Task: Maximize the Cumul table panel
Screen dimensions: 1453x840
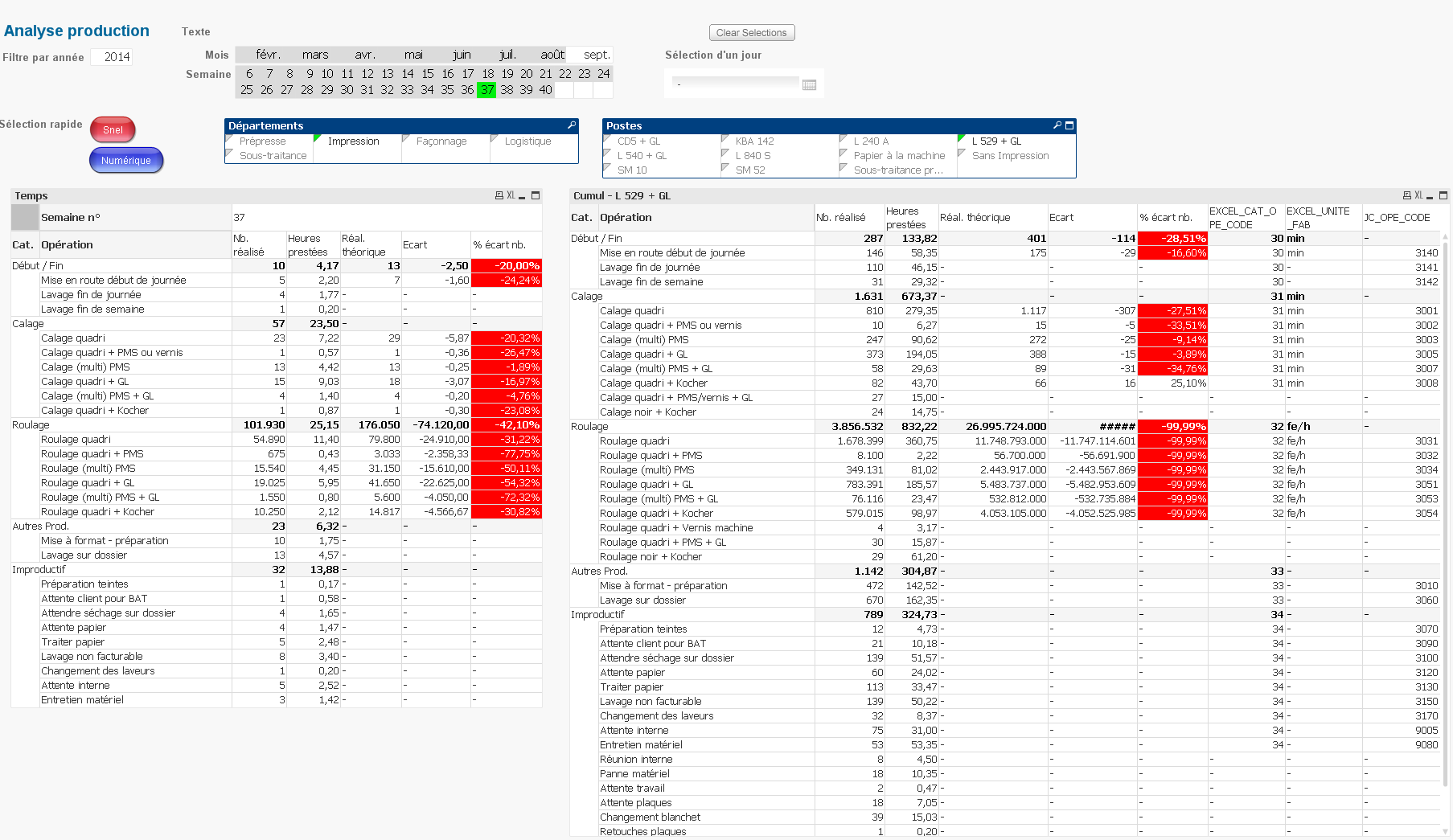Action: 1443,195
